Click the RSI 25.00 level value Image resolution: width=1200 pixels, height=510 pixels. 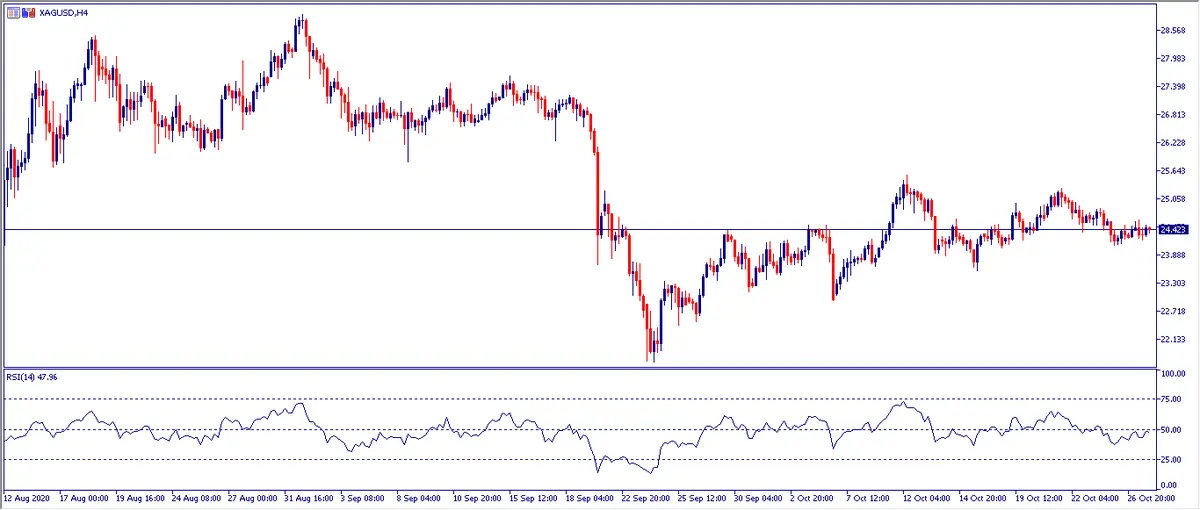[1172, 460]
